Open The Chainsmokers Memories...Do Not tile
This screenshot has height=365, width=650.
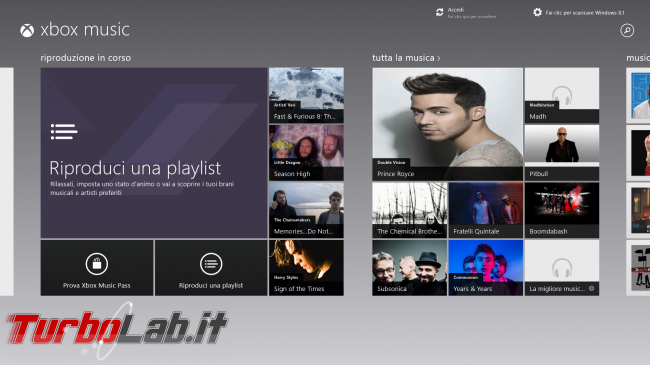(x=306, y=210)
